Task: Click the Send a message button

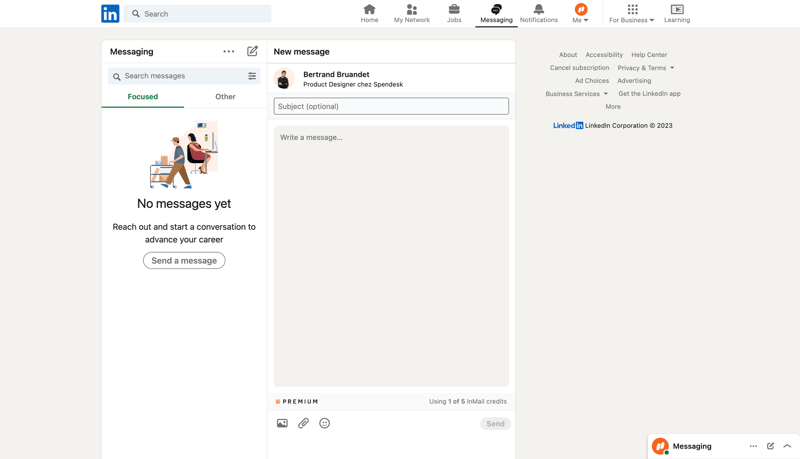Action: tap(184, 261)
